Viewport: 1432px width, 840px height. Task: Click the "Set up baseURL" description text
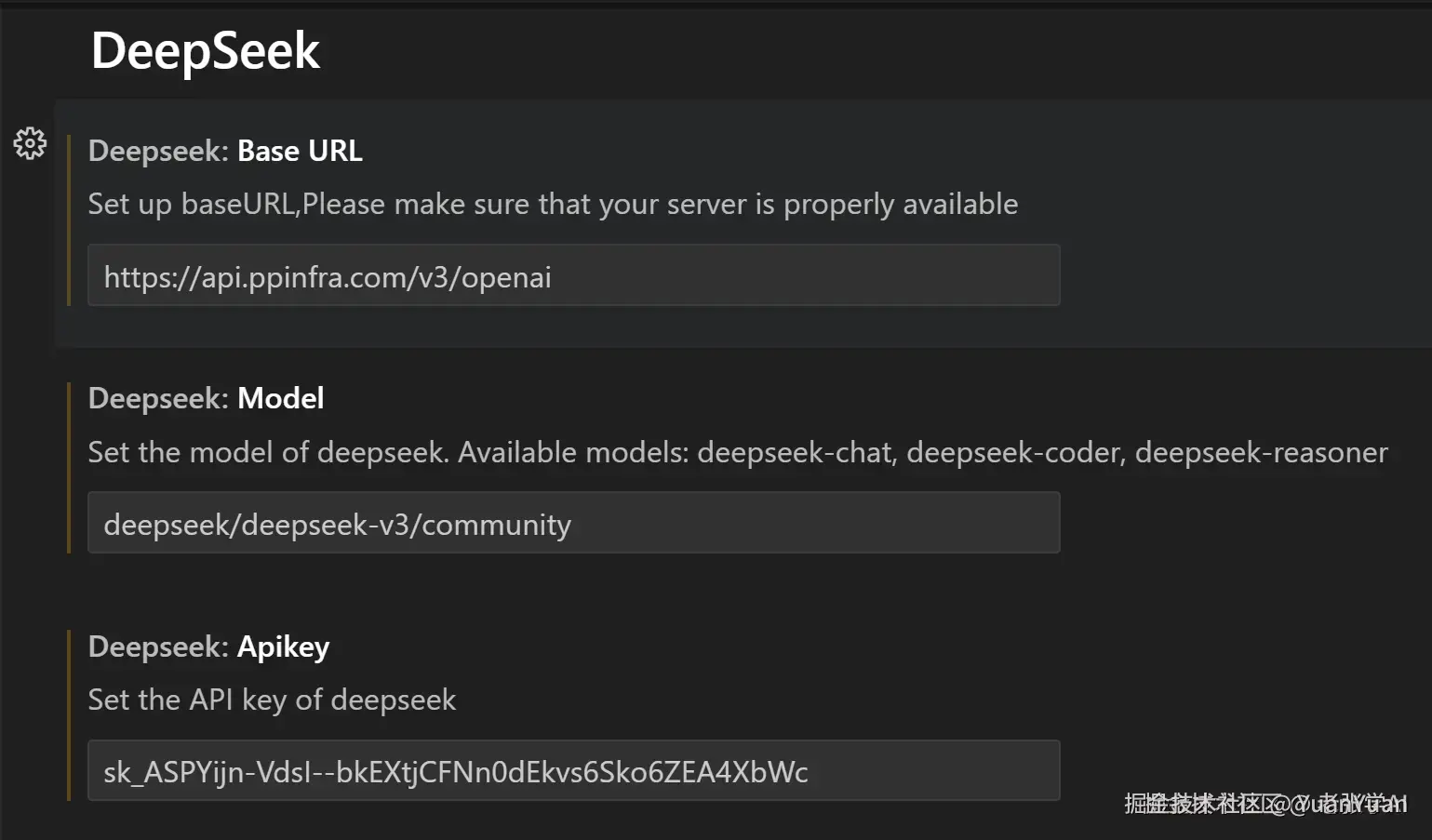coord(553,204)
